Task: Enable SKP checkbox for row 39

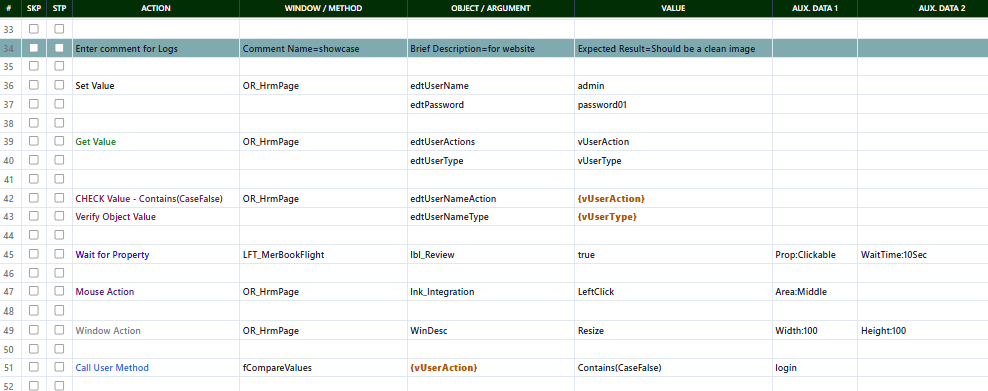Action: tap(34, 142)
